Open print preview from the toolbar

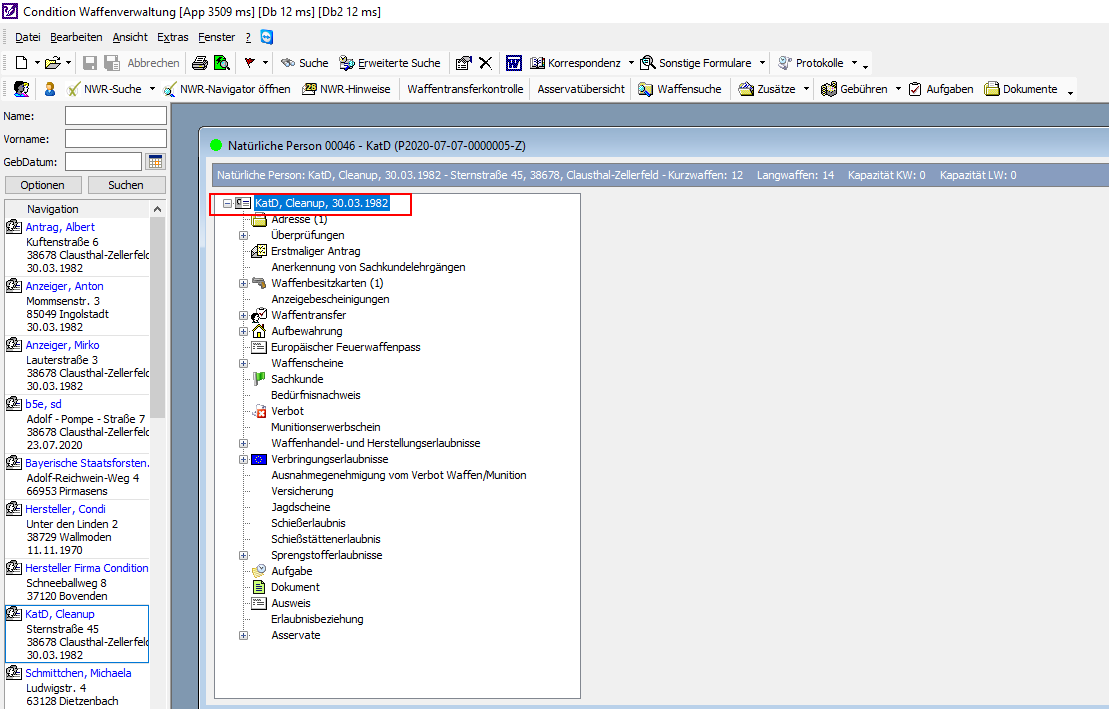point(221,63)
